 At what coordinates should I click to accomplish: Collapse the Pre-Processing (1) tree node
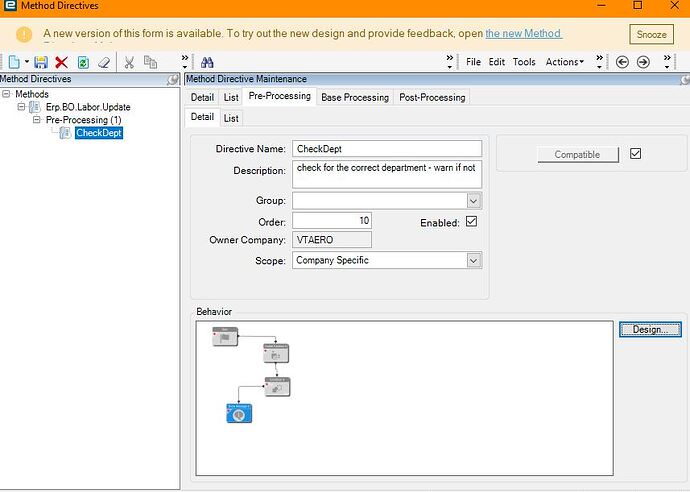pyautogui.click(x=37, y=119)
